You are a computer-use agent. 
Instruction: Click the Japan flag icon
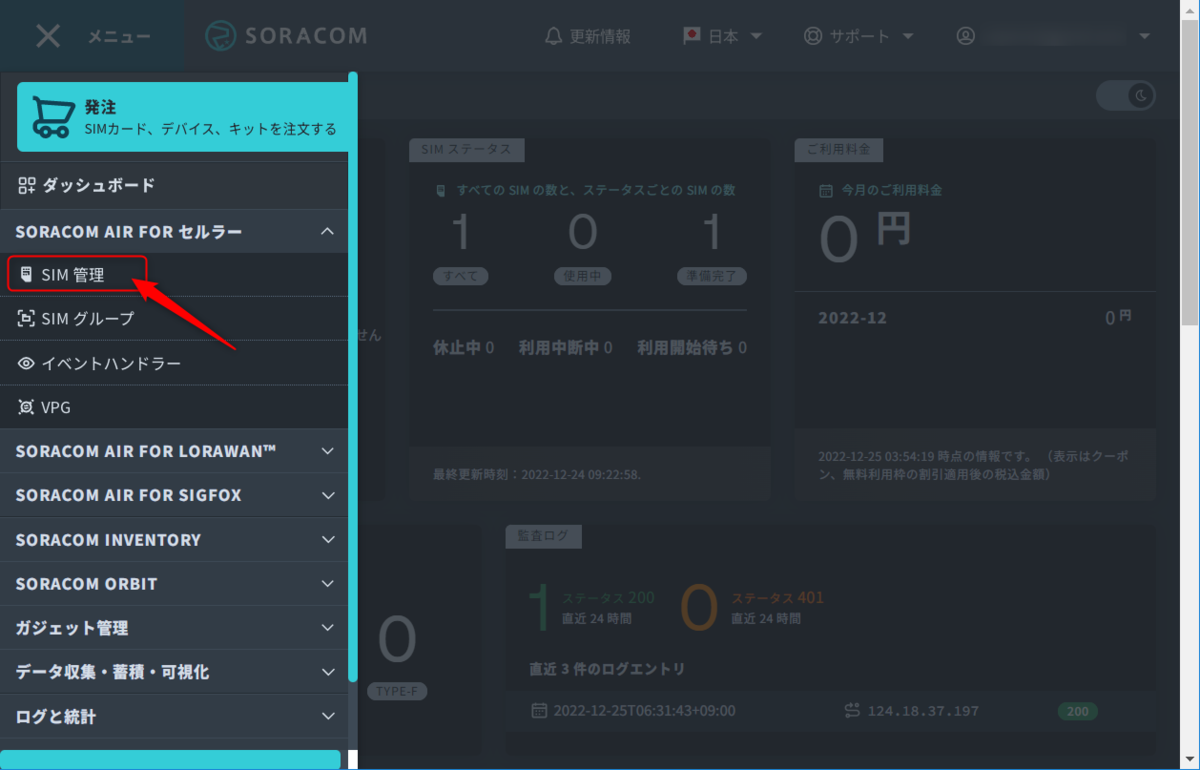click(692, 35)
